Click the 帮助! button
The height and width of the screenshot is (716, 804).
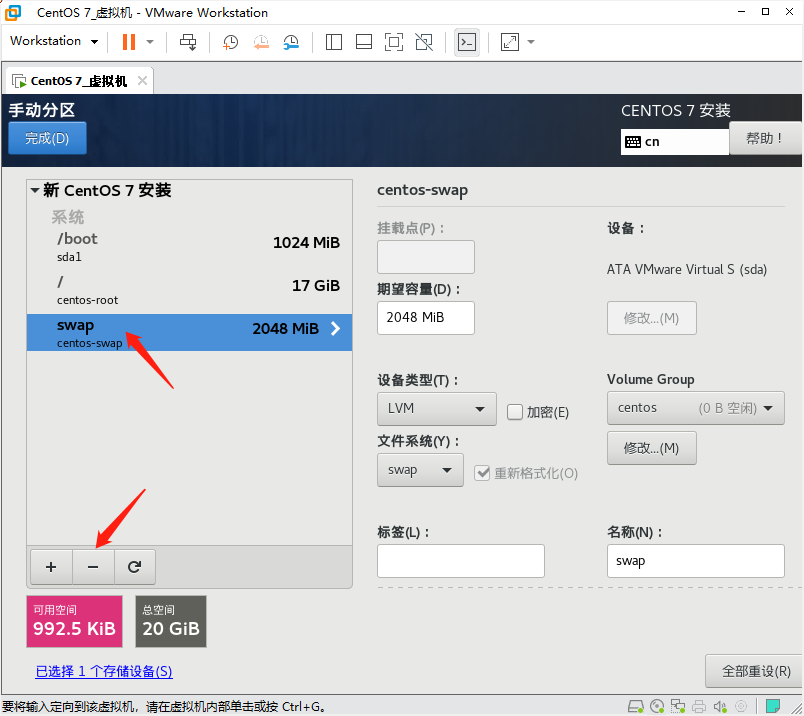765,138
